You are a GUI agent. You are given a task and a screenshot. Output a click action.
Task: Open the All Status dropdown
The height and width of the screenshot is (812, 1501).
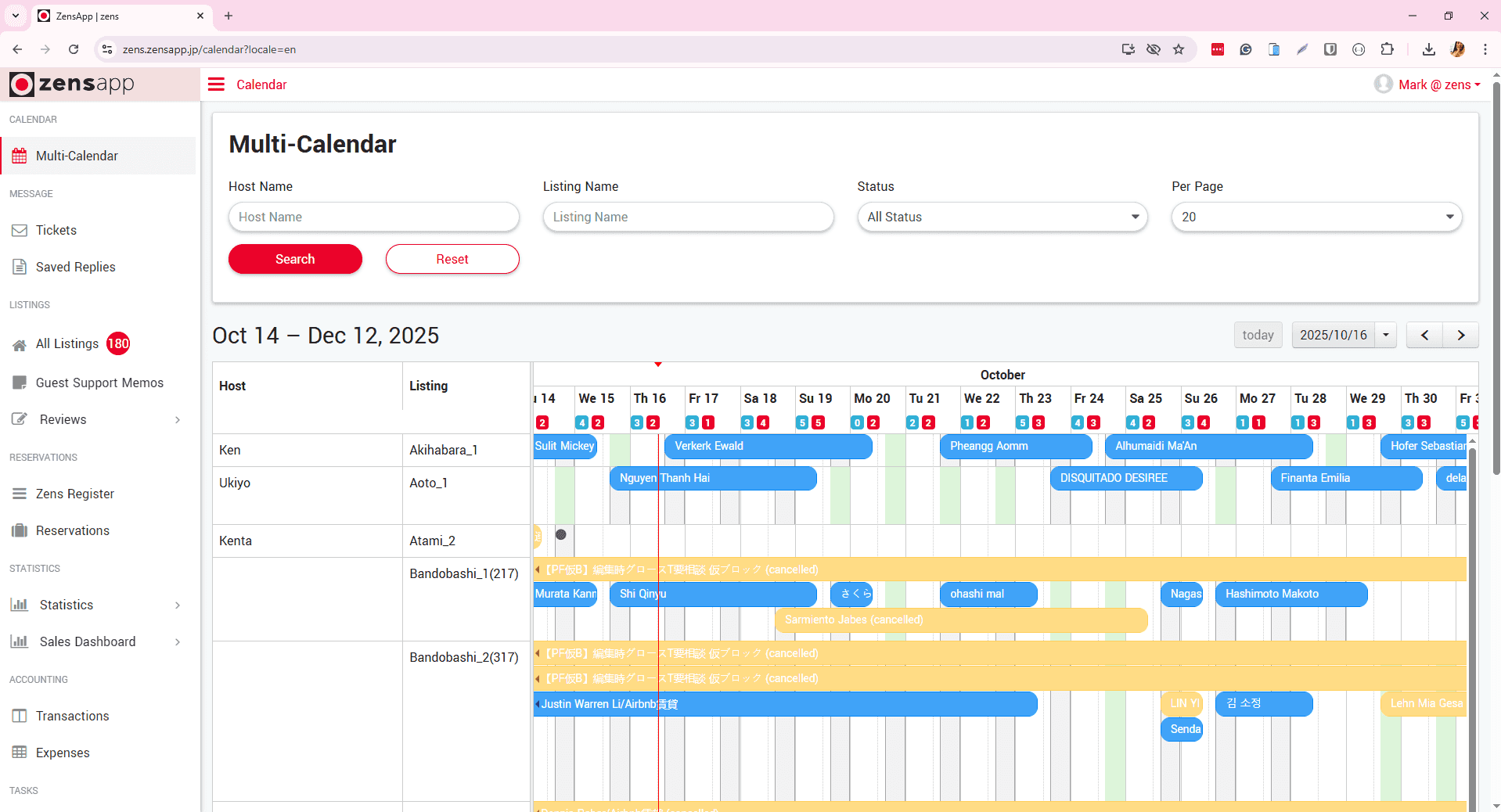1002,217
